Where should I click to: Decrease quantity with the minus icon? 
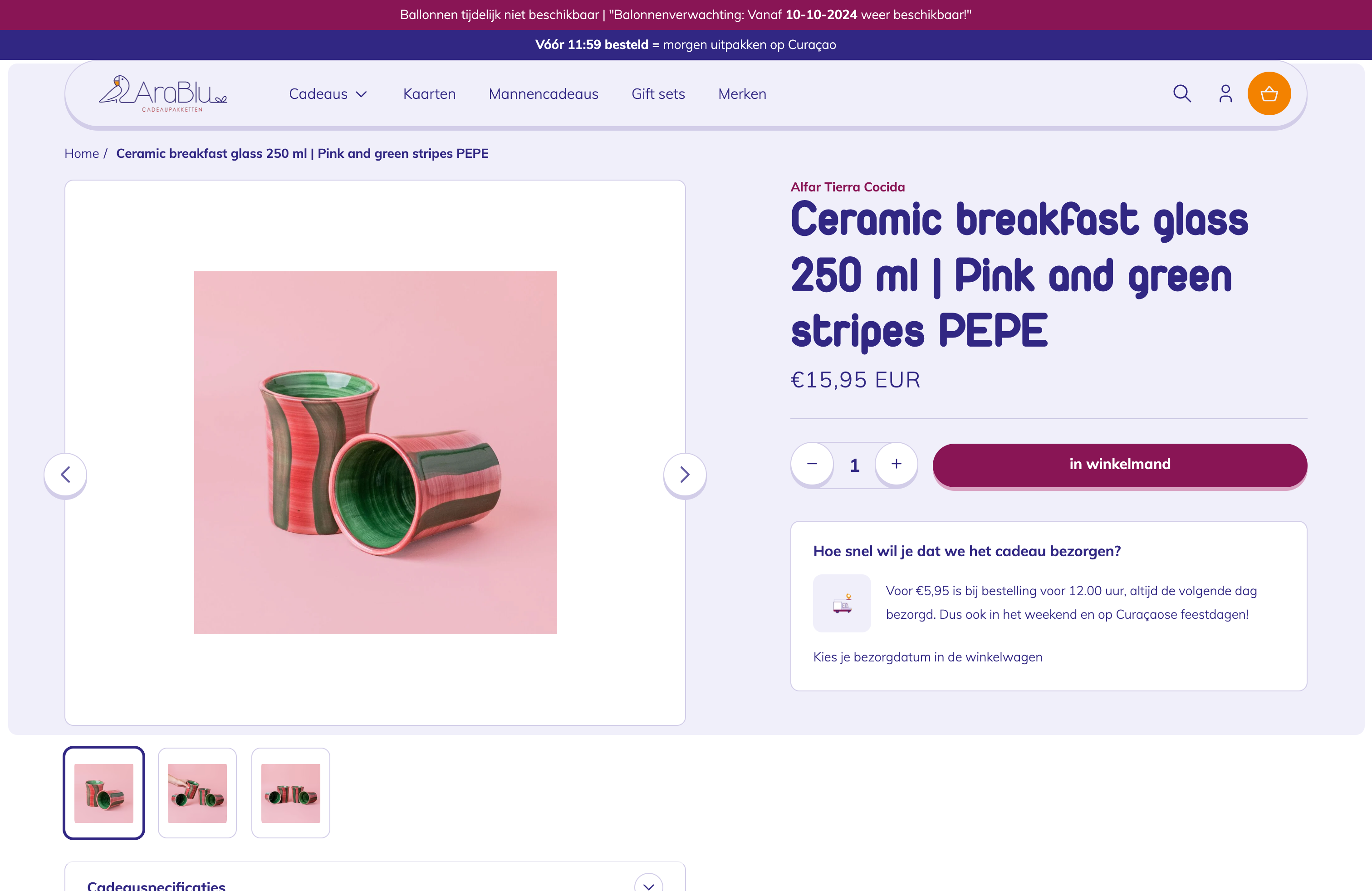point(812,465)
